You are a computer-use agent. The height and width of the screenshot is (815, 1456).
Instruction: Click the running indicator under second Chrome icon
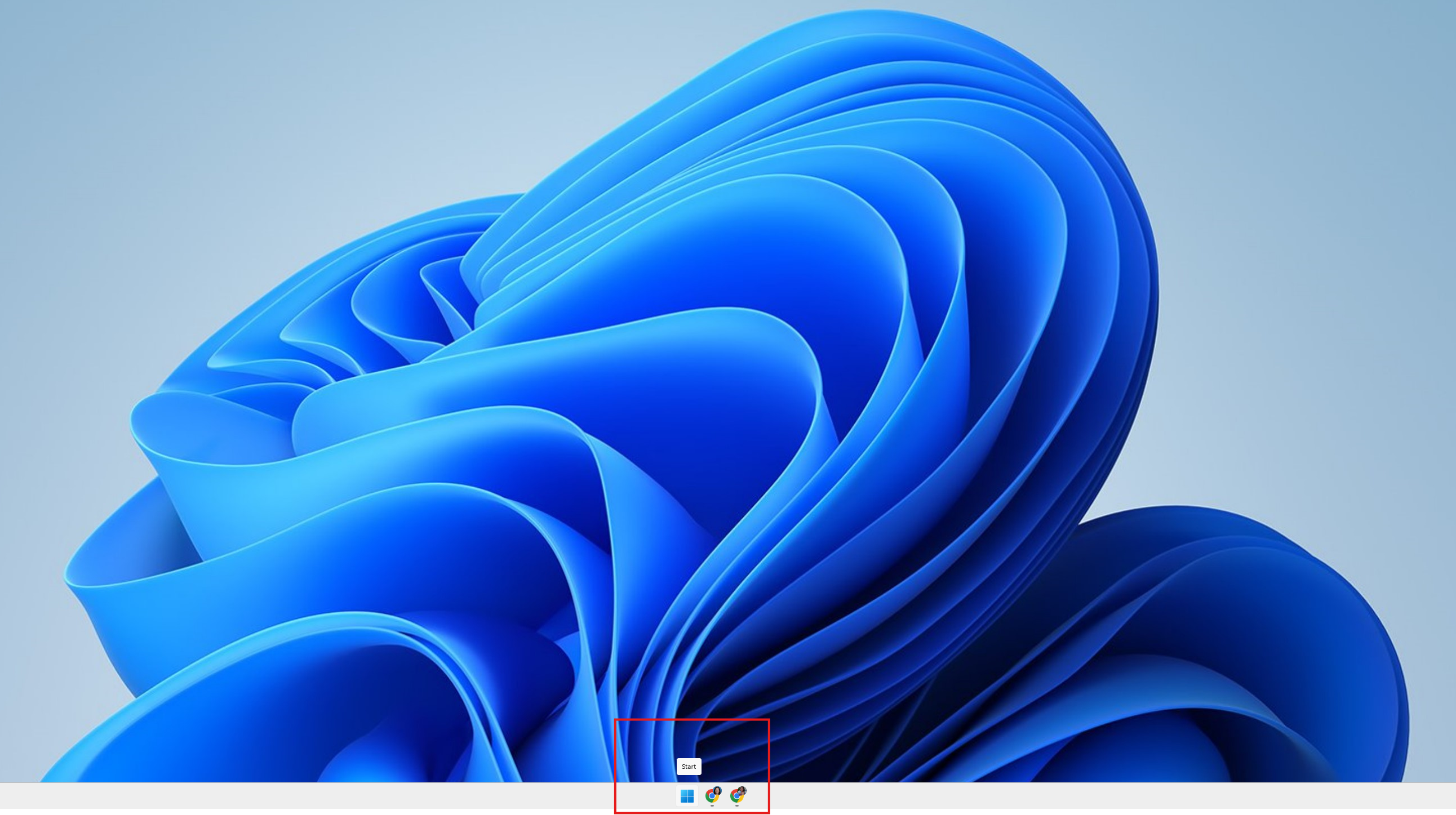[x=736, y=805]
